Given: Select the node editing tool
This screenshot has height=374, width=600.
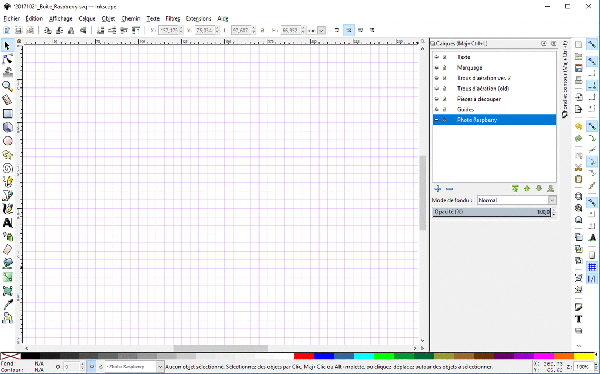Looking at the screenshot, I should 7,59.
